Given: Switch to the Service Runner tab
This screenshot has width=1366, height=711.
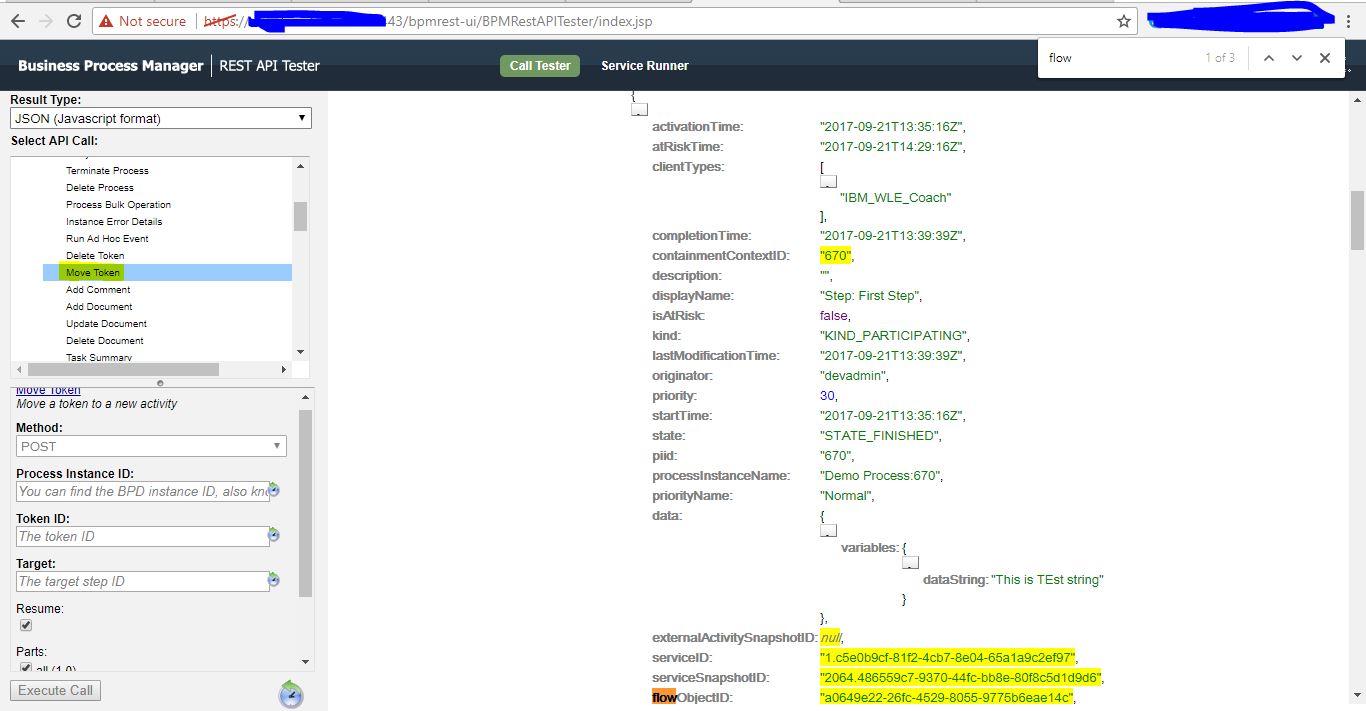Looking at the screenshot, I should 644,65.
